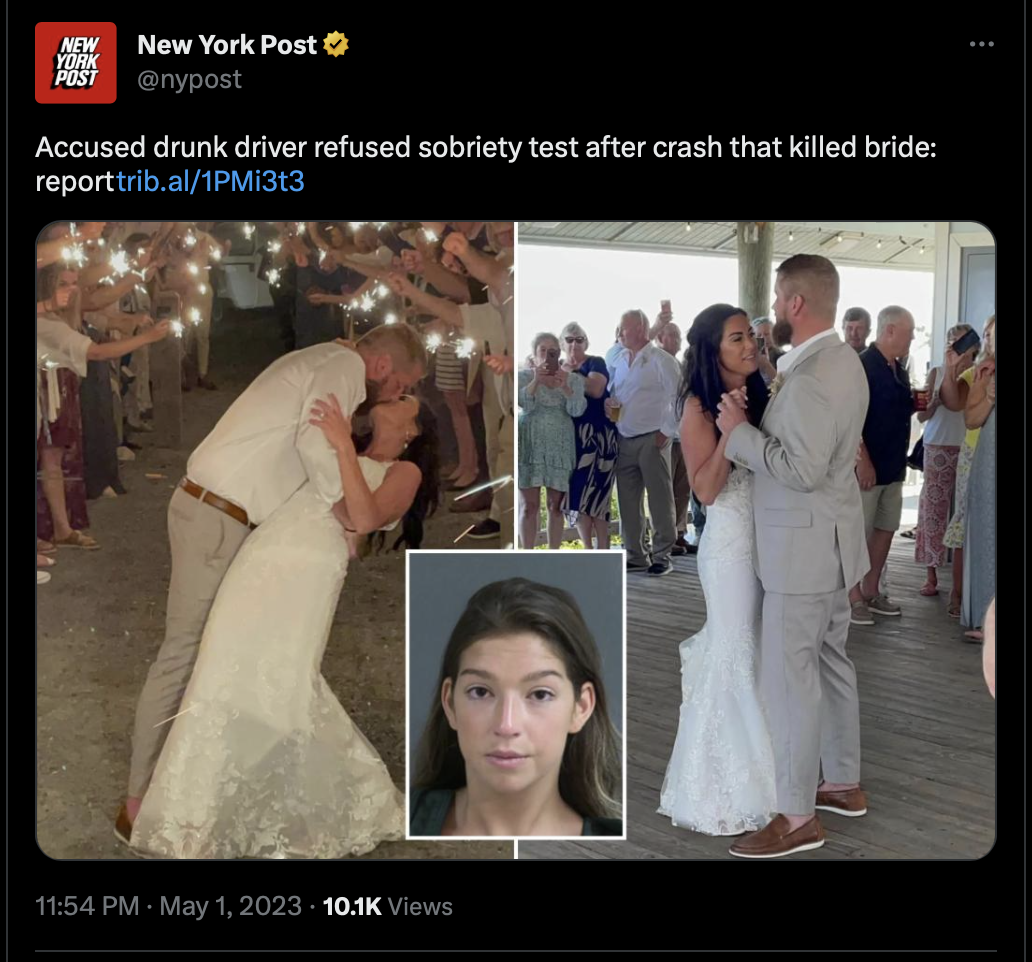This screenshot has width=1032, height=962.
Task: Open the three-dot more options menu
Action: tap(981, 44)
